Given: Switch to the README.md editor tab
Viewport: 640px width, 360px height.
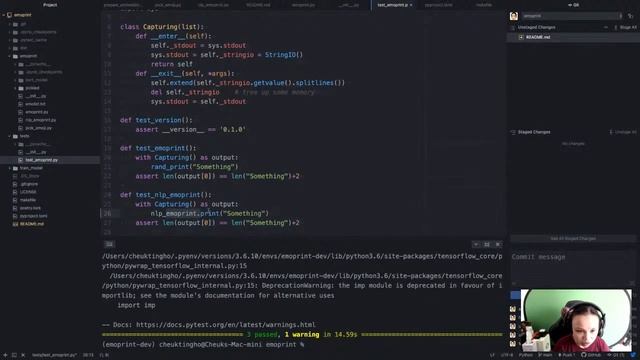Looking at the screenshot, I should pos(258,5).
